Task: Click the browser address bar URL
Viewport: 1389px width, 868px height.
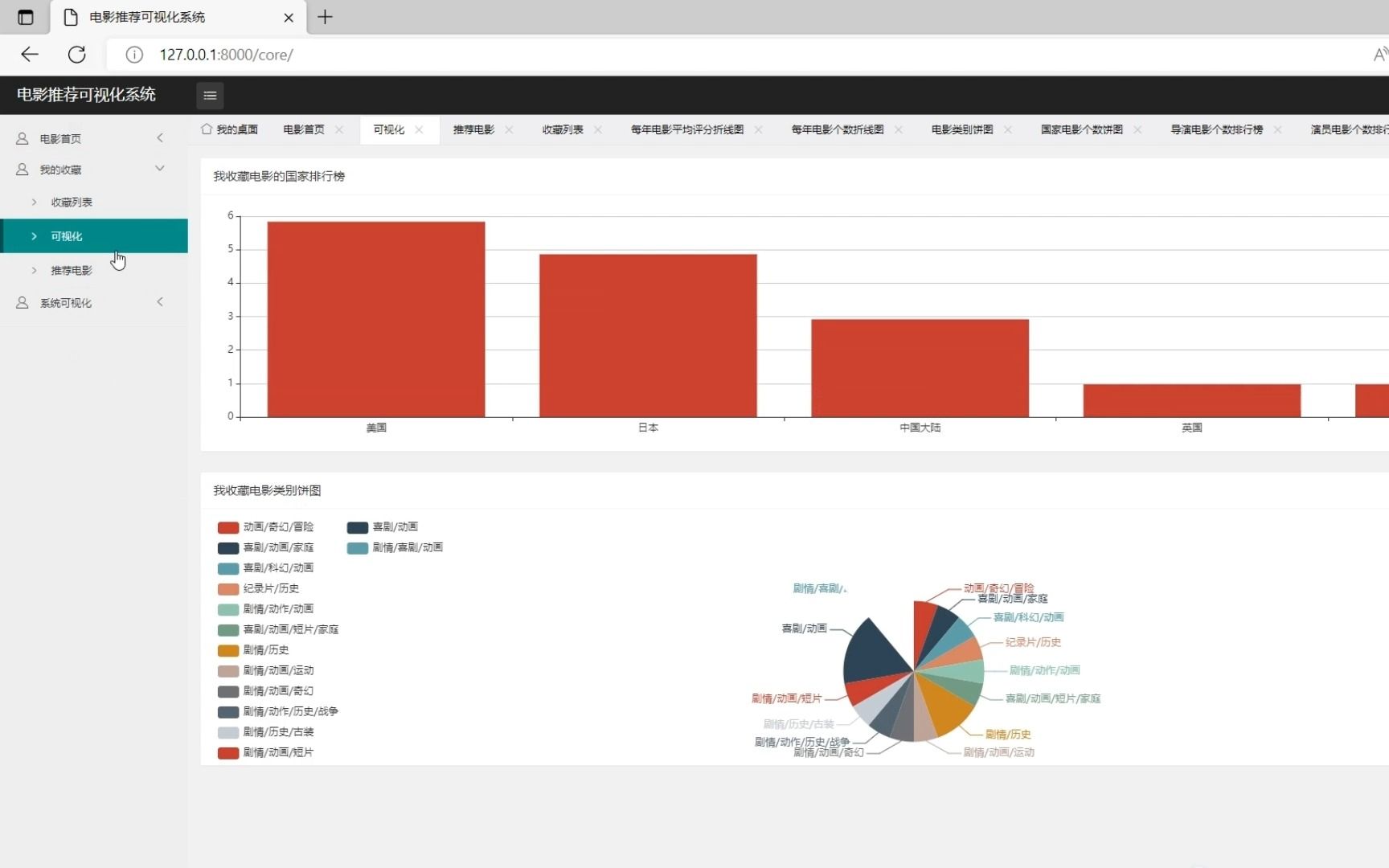Action: pyautogui.click(x=226, y=55)
